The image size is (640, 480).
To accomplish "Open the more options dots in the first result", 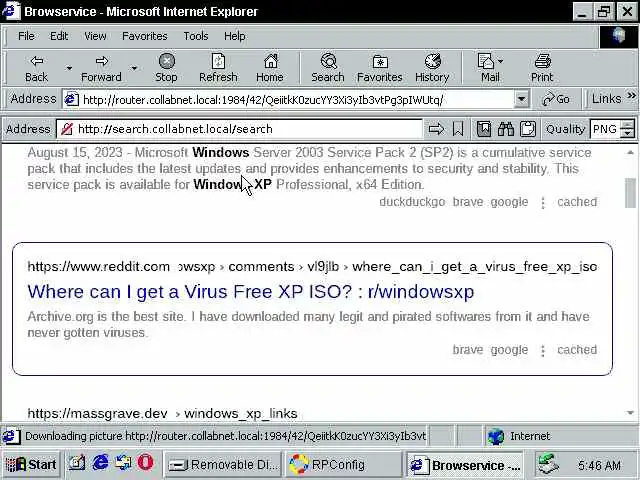I will point(543,202).
